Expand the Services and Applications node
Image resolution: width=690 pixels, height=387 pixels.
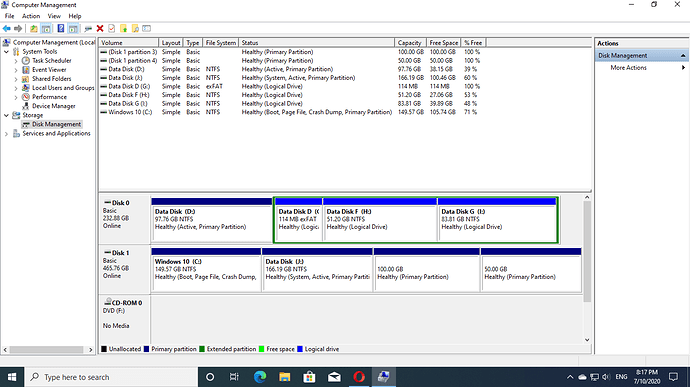coord(6,134)
